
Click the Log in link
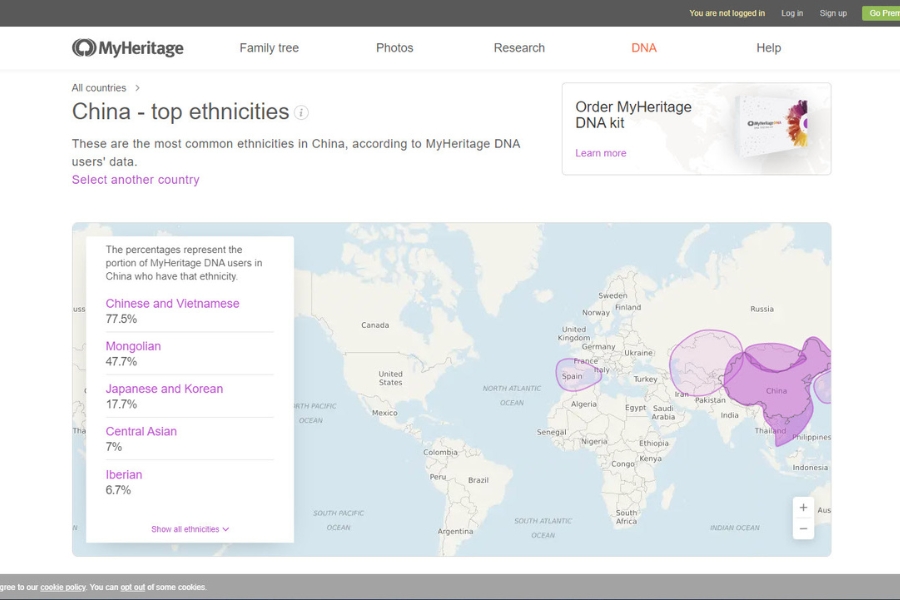pos(792,13)
